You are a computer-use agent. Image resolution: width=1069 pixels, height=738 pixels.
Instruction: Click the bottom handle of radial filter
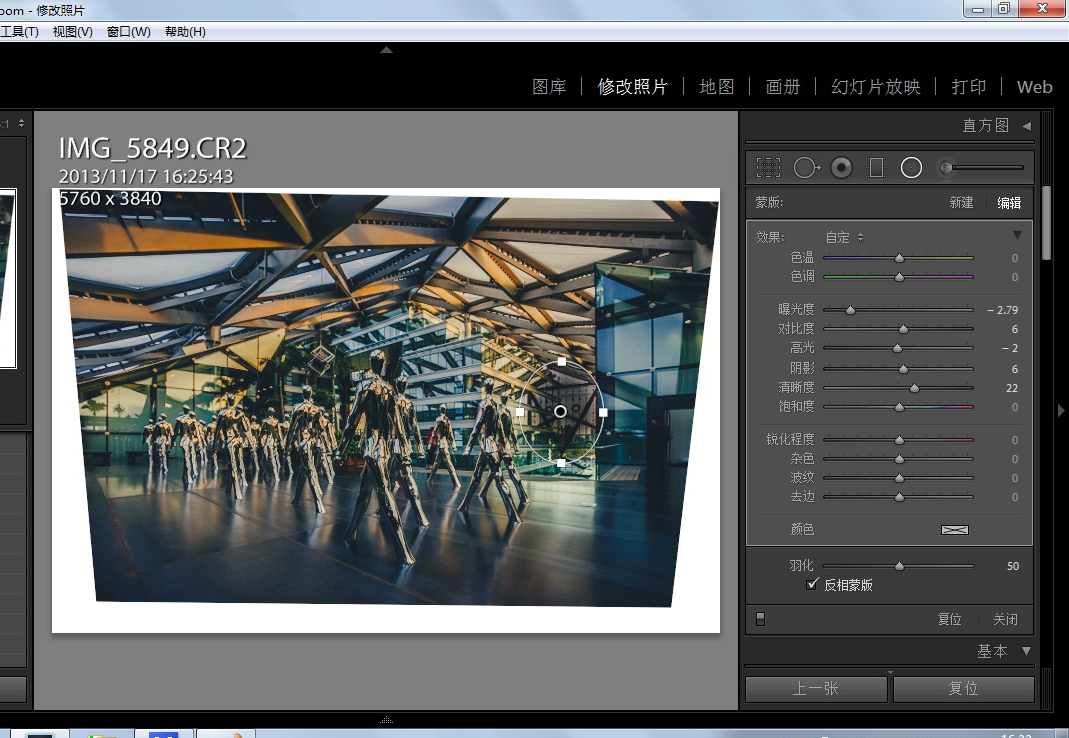click(x=561, y=463)
